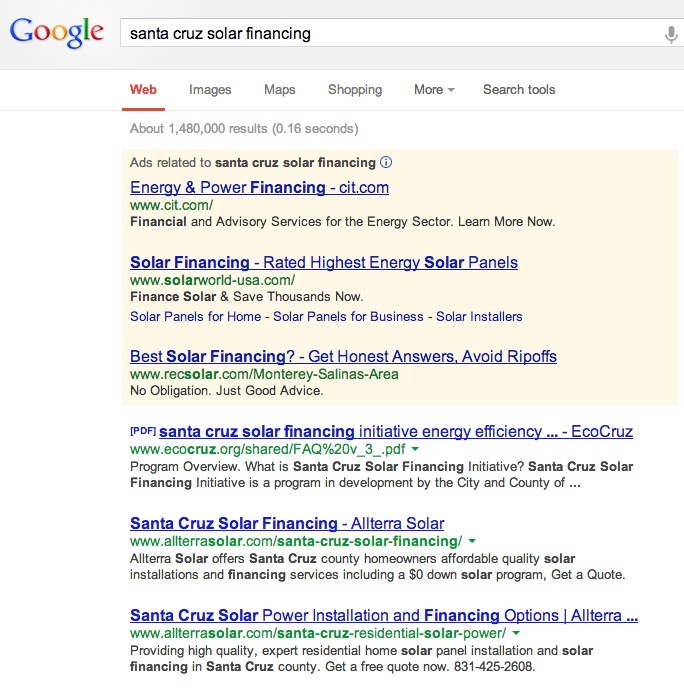
Task: Open Search tools
Action: click(519, 90)
